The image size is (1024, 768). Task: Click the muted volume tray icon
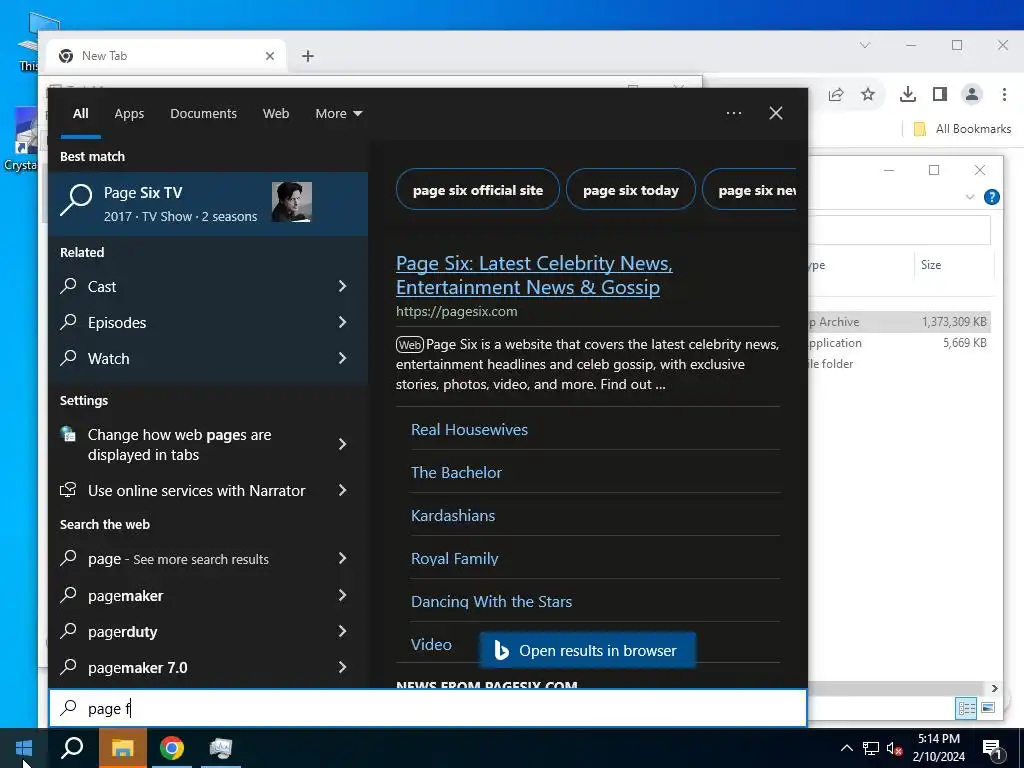pyautogui.click(x=894, y=748)
